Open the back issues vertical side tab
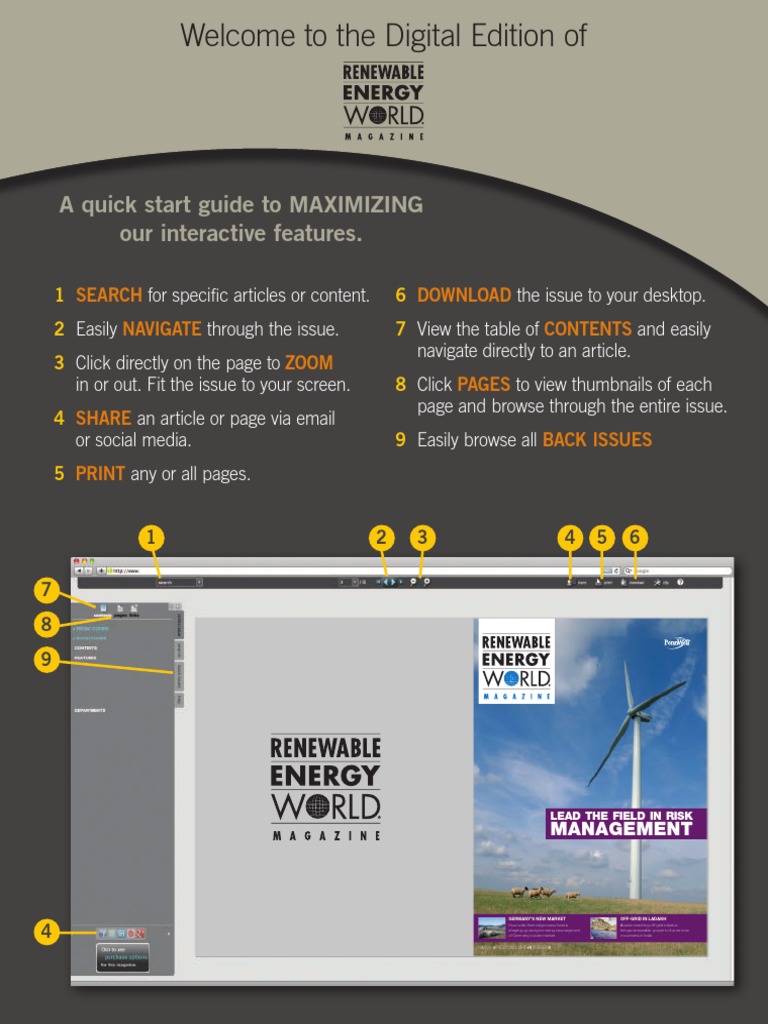 179,676
